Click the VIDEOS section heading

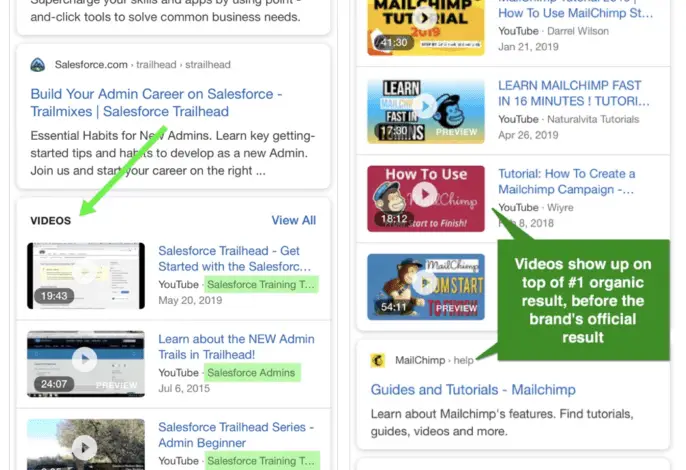[50, 221]
